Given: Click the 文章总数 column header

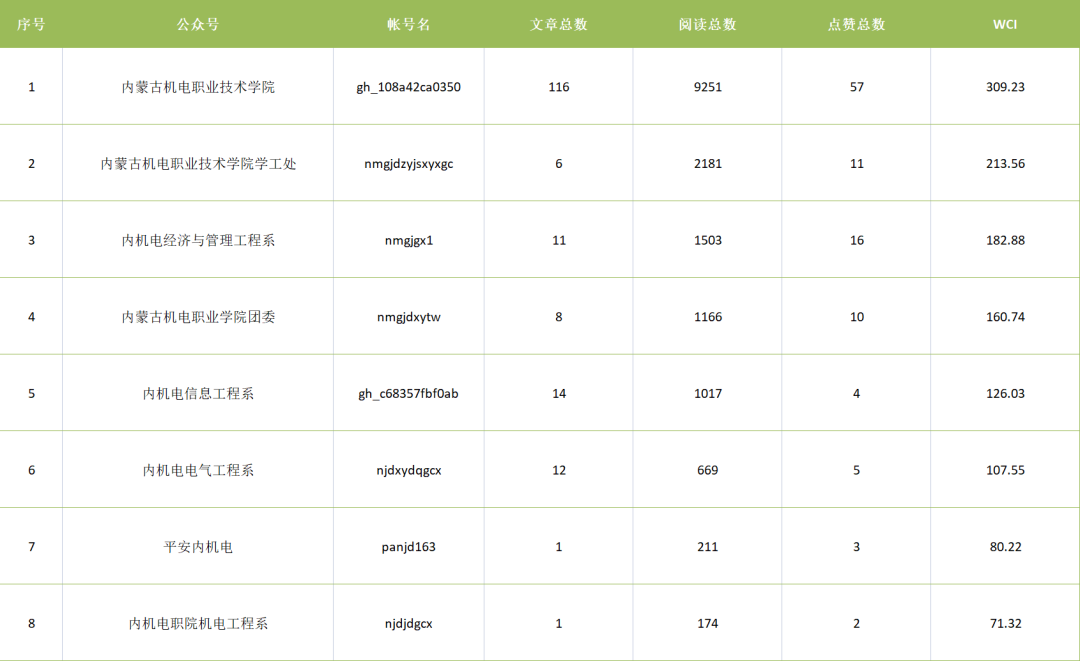Looking at the screenshot, I should coord(558,24).
